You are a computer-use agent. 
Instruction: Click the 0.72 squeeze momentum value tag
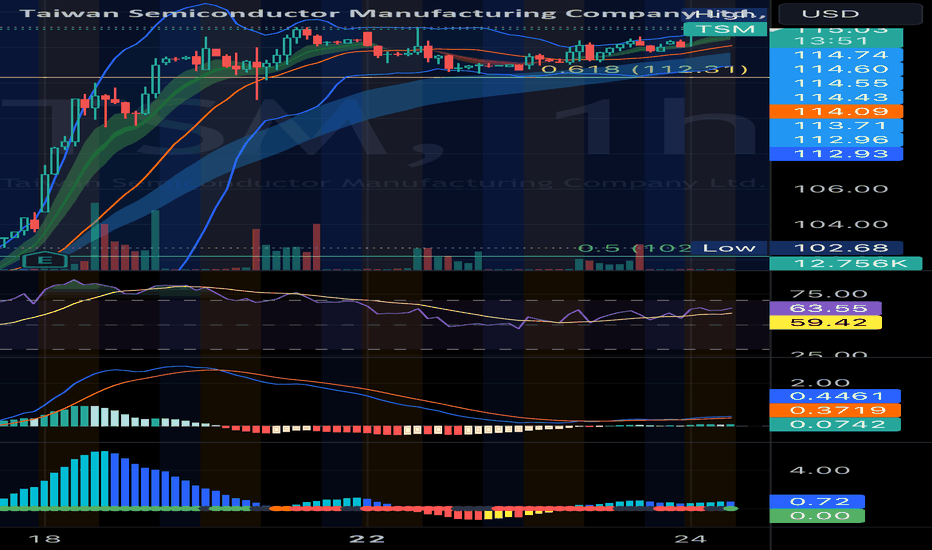coord(817,502)
